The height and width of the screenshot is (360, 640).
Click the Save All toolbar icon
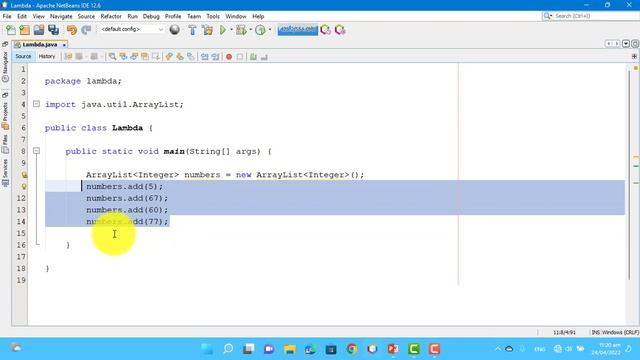pos(53,30)
